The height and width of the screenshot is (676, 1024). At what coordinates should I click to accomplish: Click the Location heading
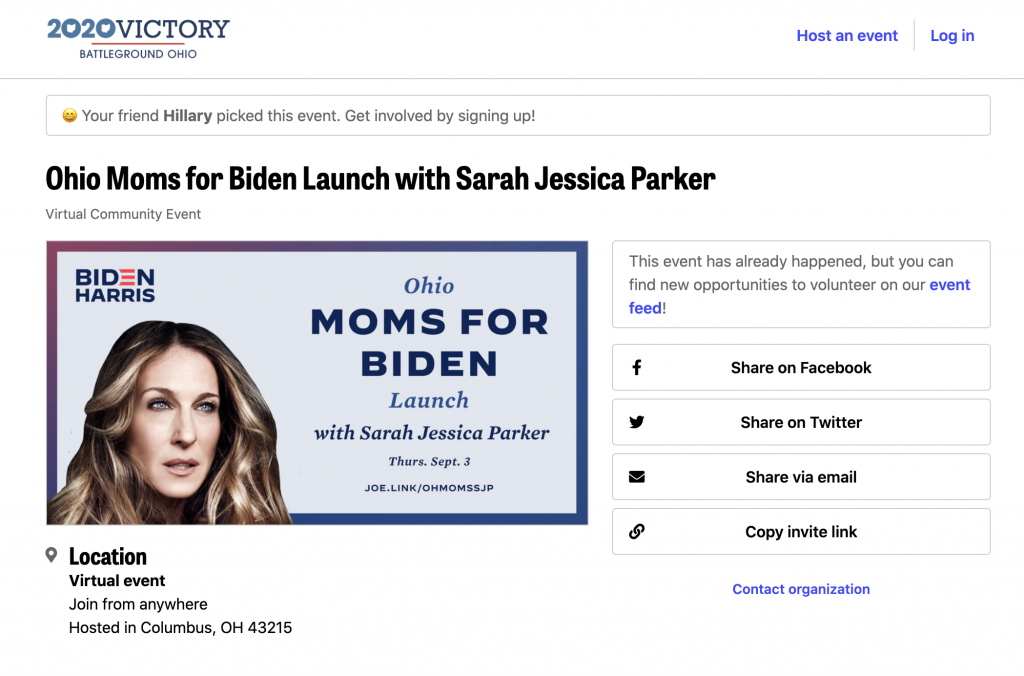click(108, 556)
